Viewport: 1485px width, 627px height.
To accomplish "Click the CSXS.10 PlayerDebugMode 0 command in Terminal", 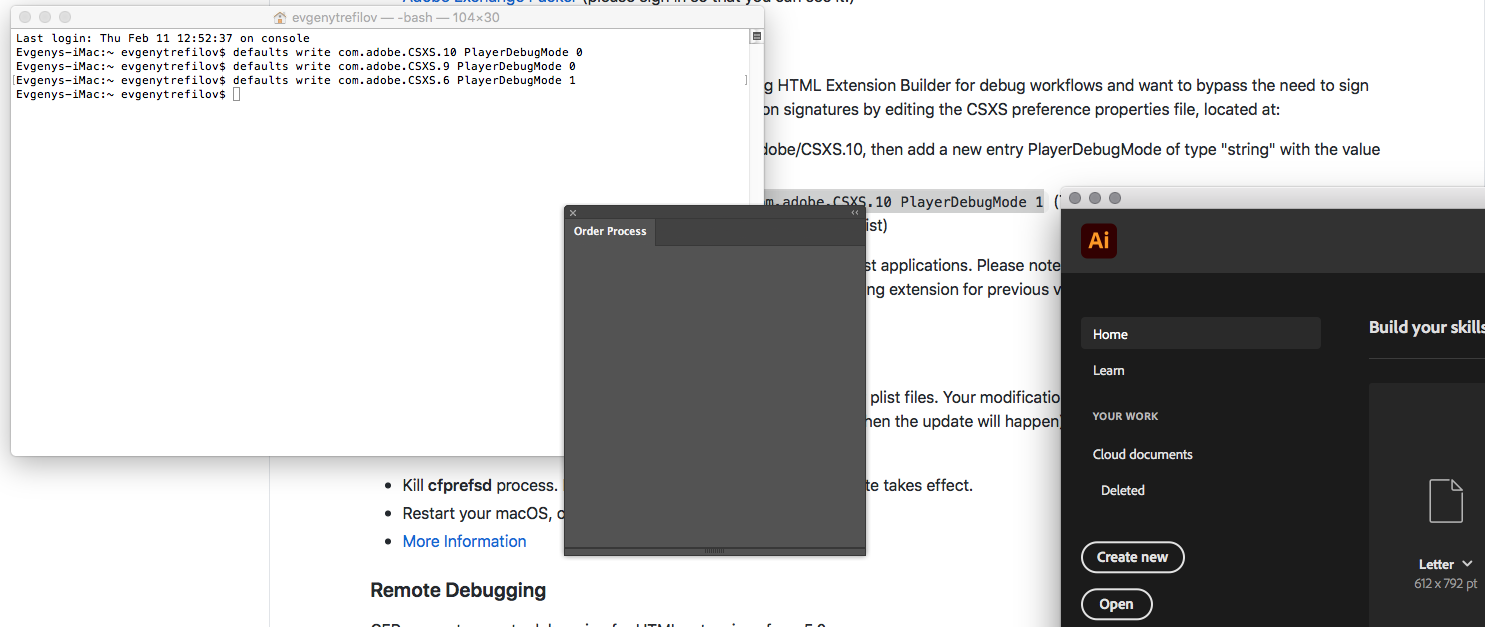I will click(x=407, y=52).
